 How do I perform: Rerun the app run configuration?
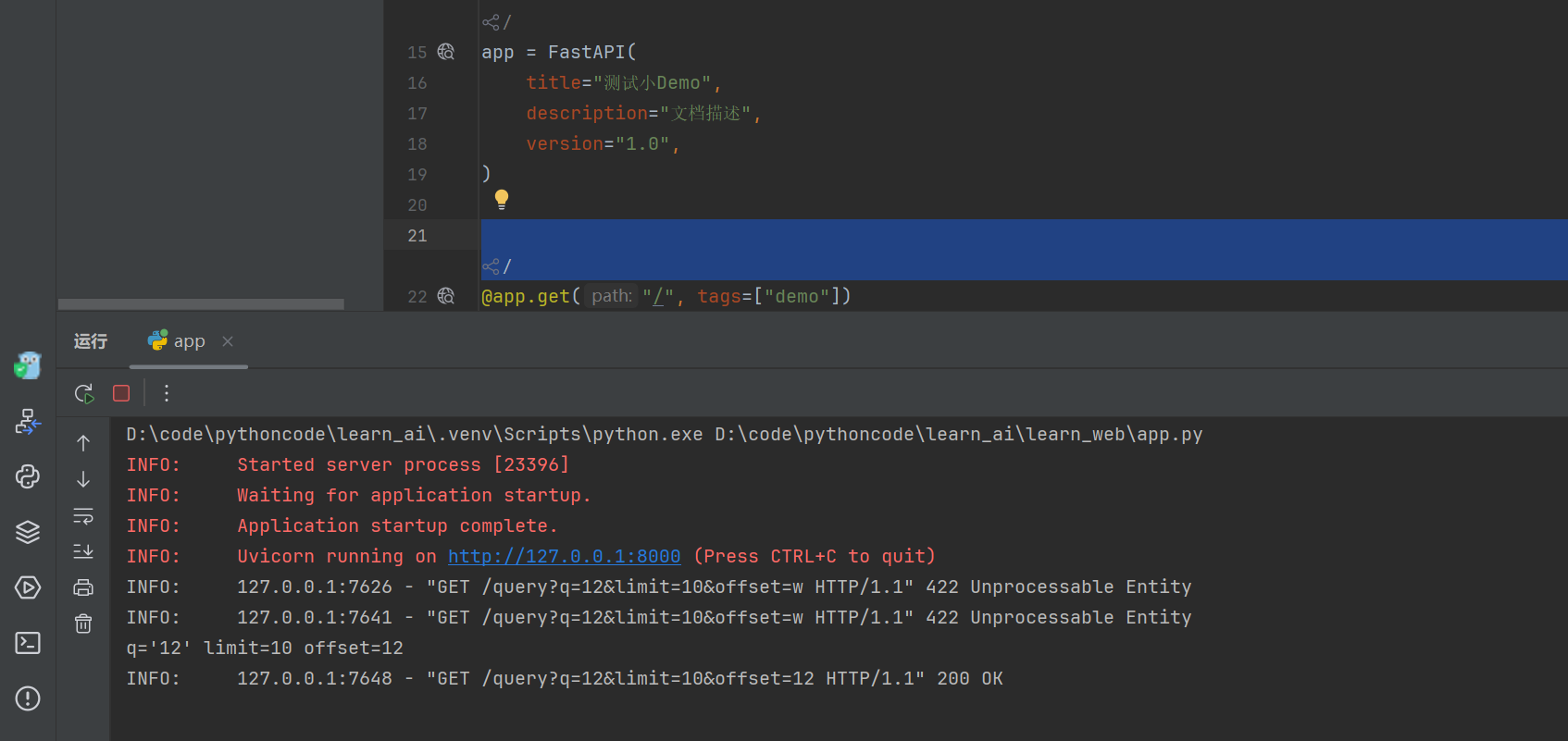click(x=84, y=393)
